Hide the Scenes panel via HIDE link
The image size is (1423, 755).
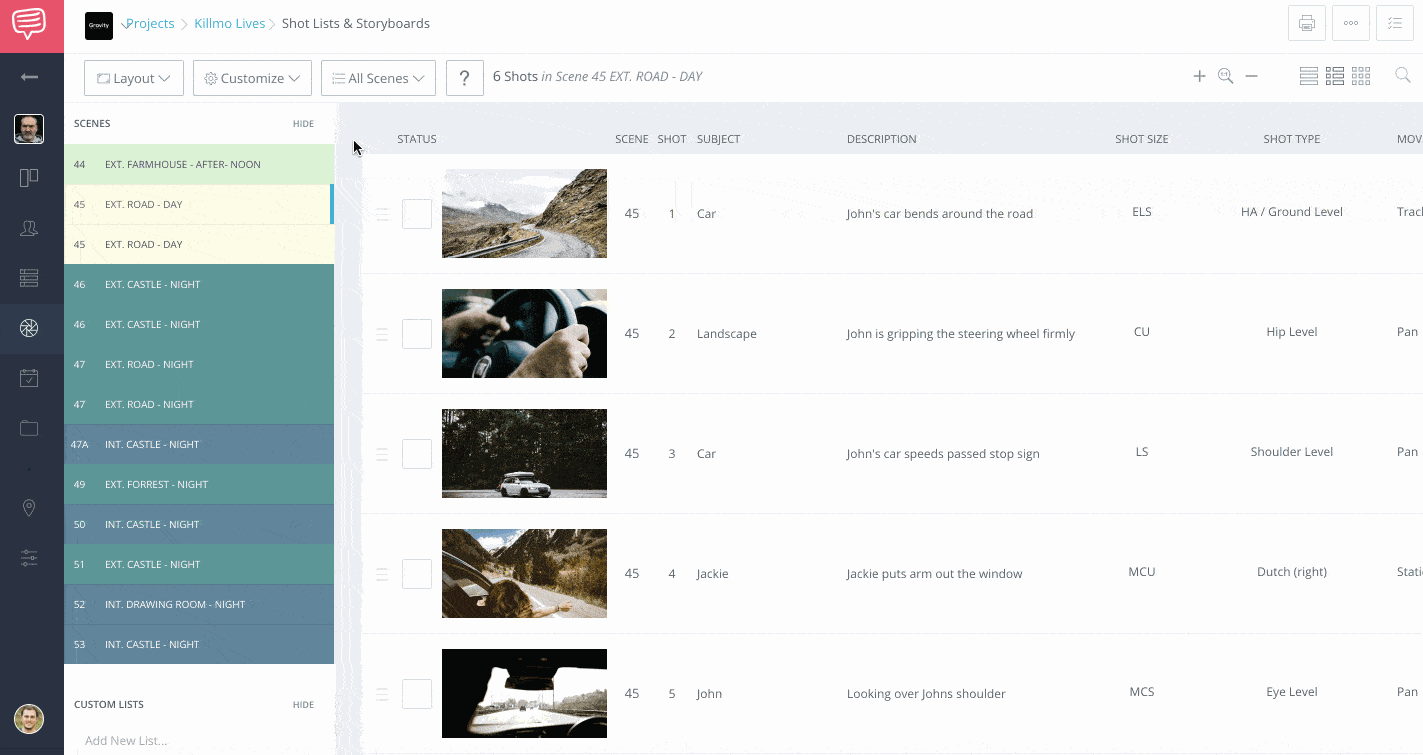pyautogui.click(x=303, y=123)
